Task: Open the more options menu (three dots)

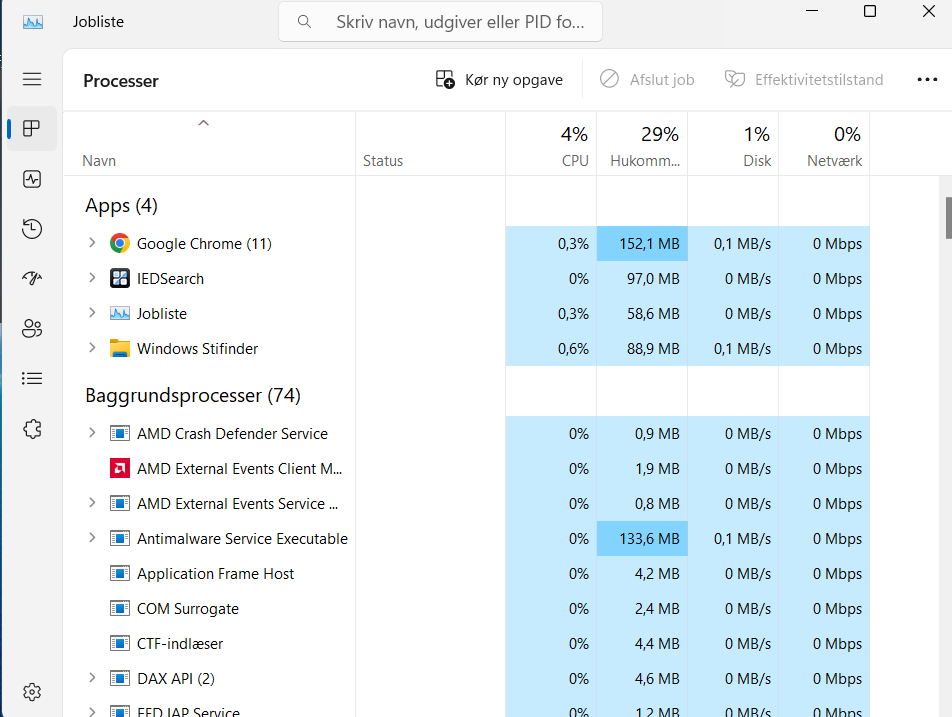Action: 926,79
